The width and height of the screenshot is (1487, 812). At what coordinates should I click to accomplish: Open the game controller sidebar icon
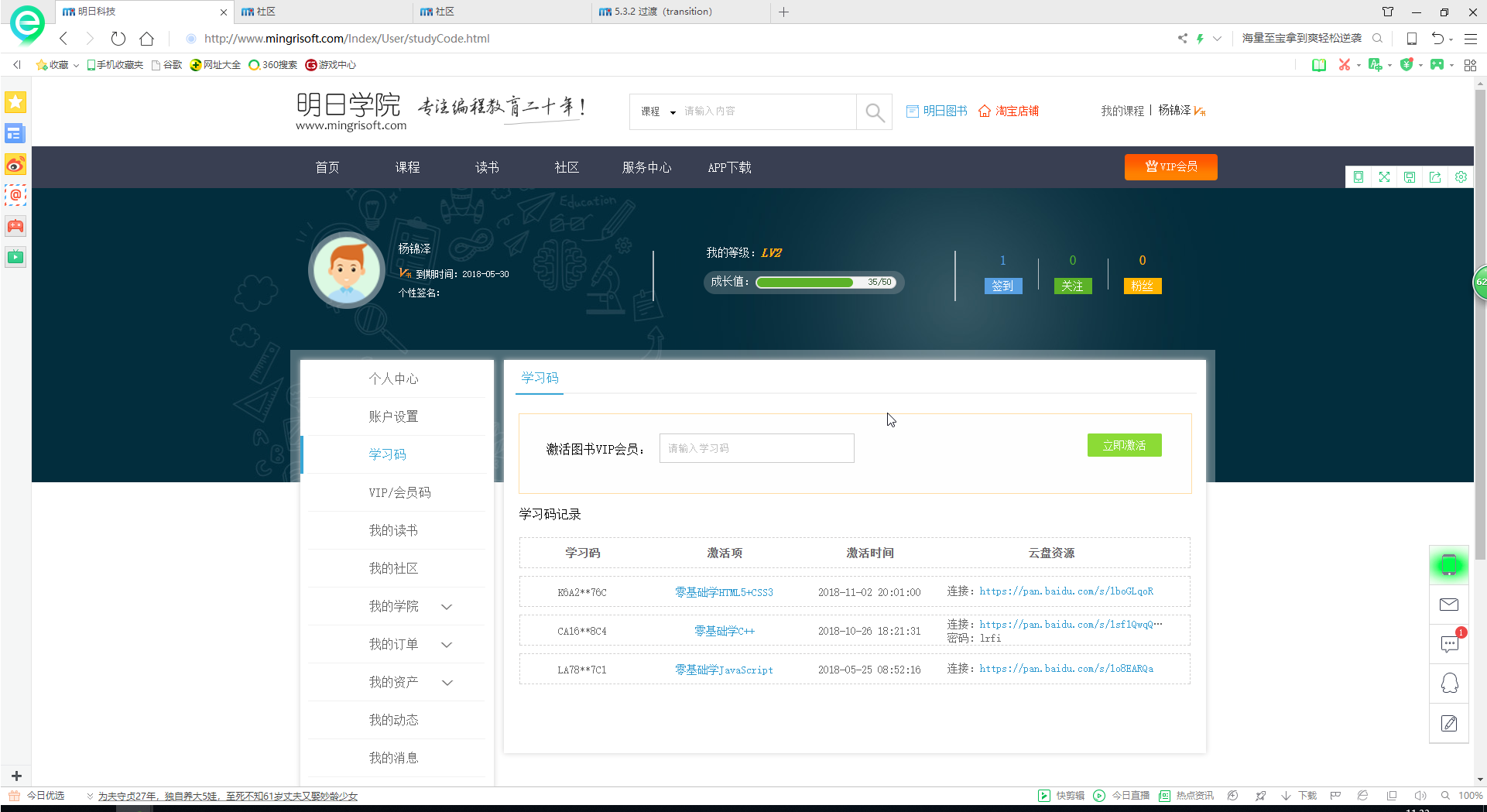(15, 226)
